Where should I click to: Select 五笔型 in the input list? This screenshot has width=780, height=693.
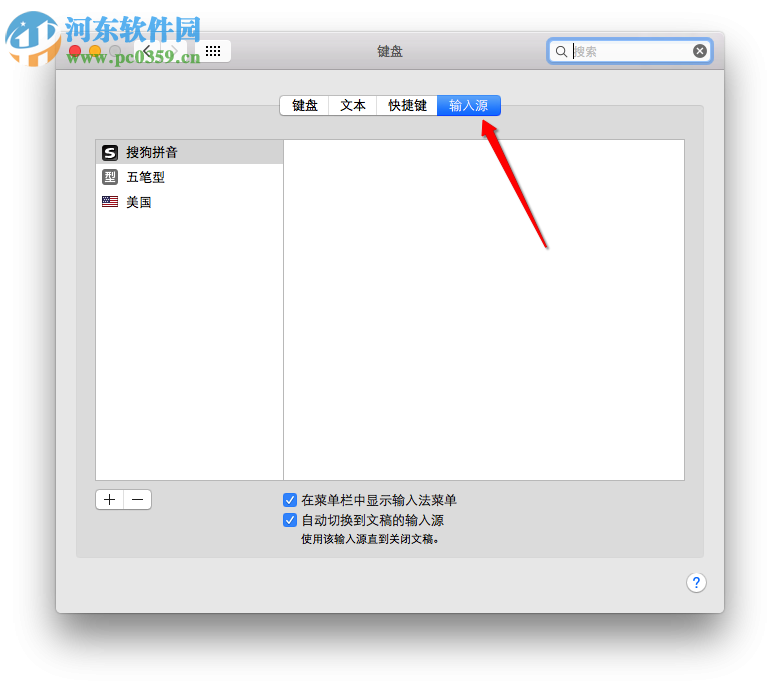190,177
